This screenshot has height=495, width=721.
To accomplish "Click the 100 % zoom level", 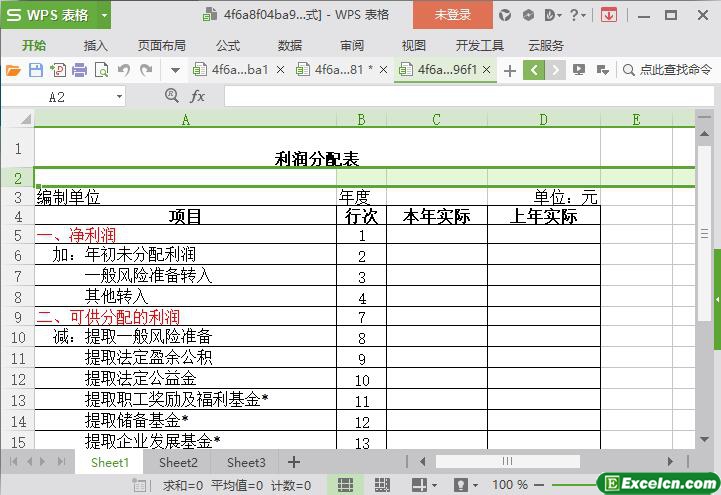I will tap(510, 484).
